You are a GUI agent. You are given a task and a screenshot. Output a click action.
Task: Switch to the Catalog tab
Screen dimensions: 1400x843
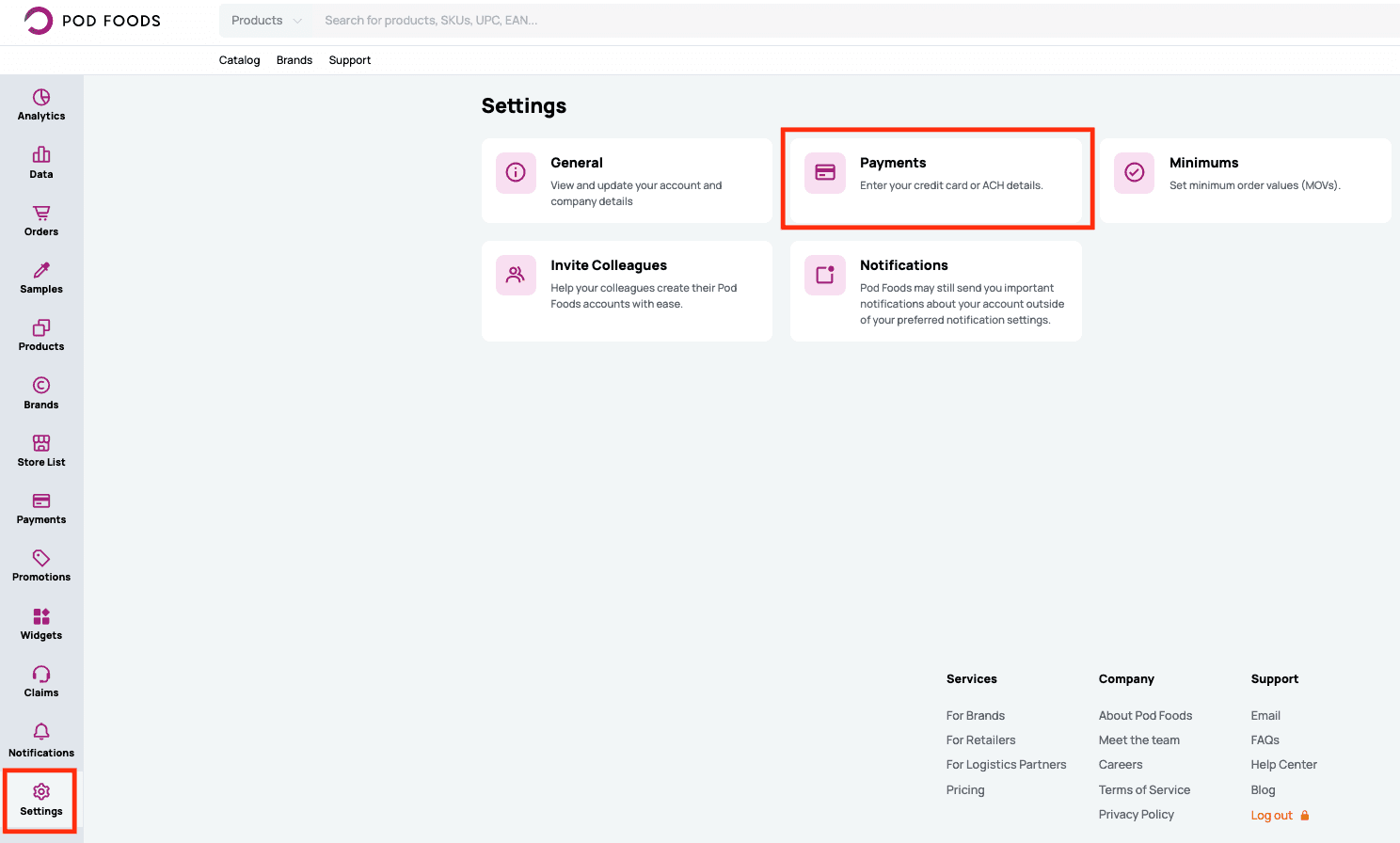click(239, 59)
